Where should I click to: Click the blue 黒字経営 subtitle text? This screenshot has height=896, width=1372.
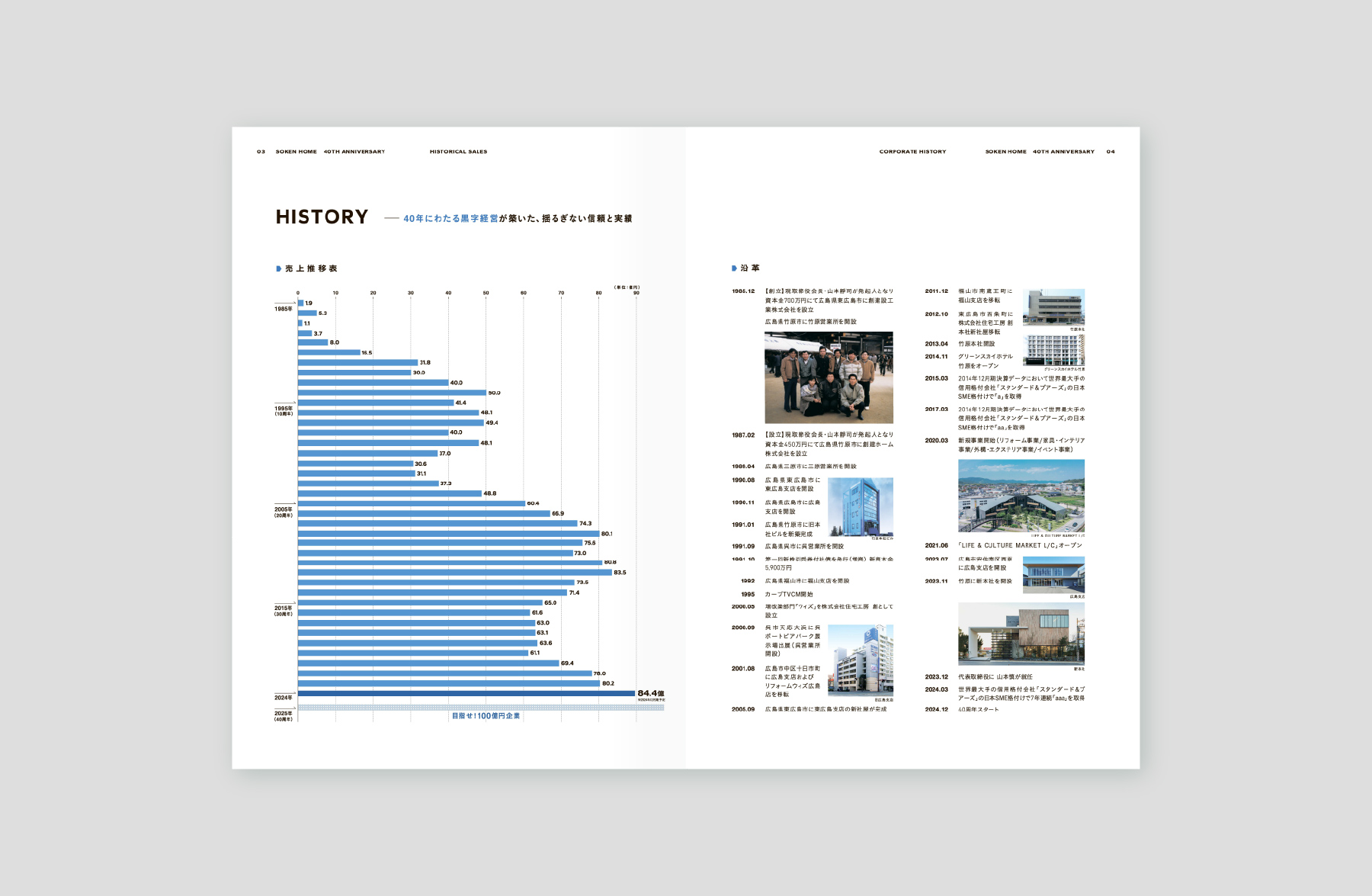tap(479, 219)
